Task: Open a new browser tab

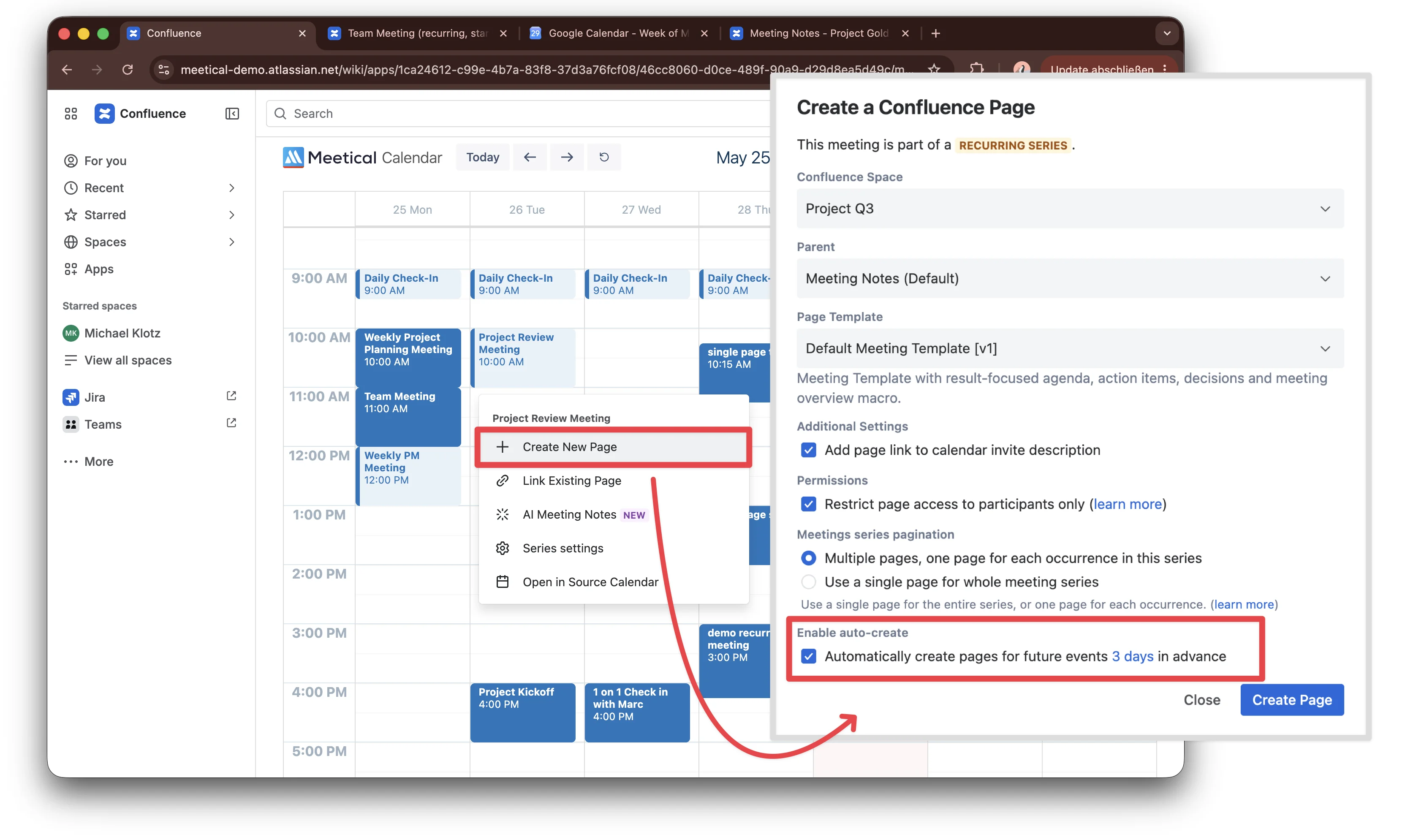Action: pos(935,33)
